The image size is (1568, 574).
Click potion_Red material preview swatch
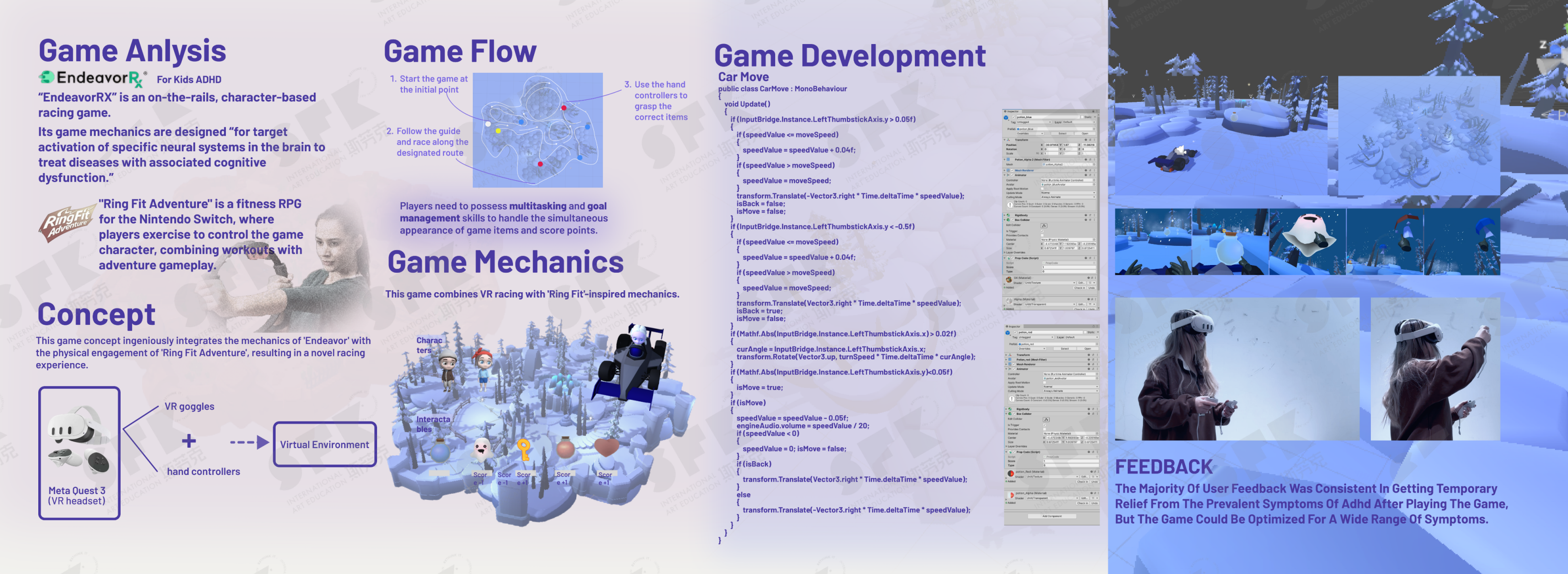[x=1011, y=474]
